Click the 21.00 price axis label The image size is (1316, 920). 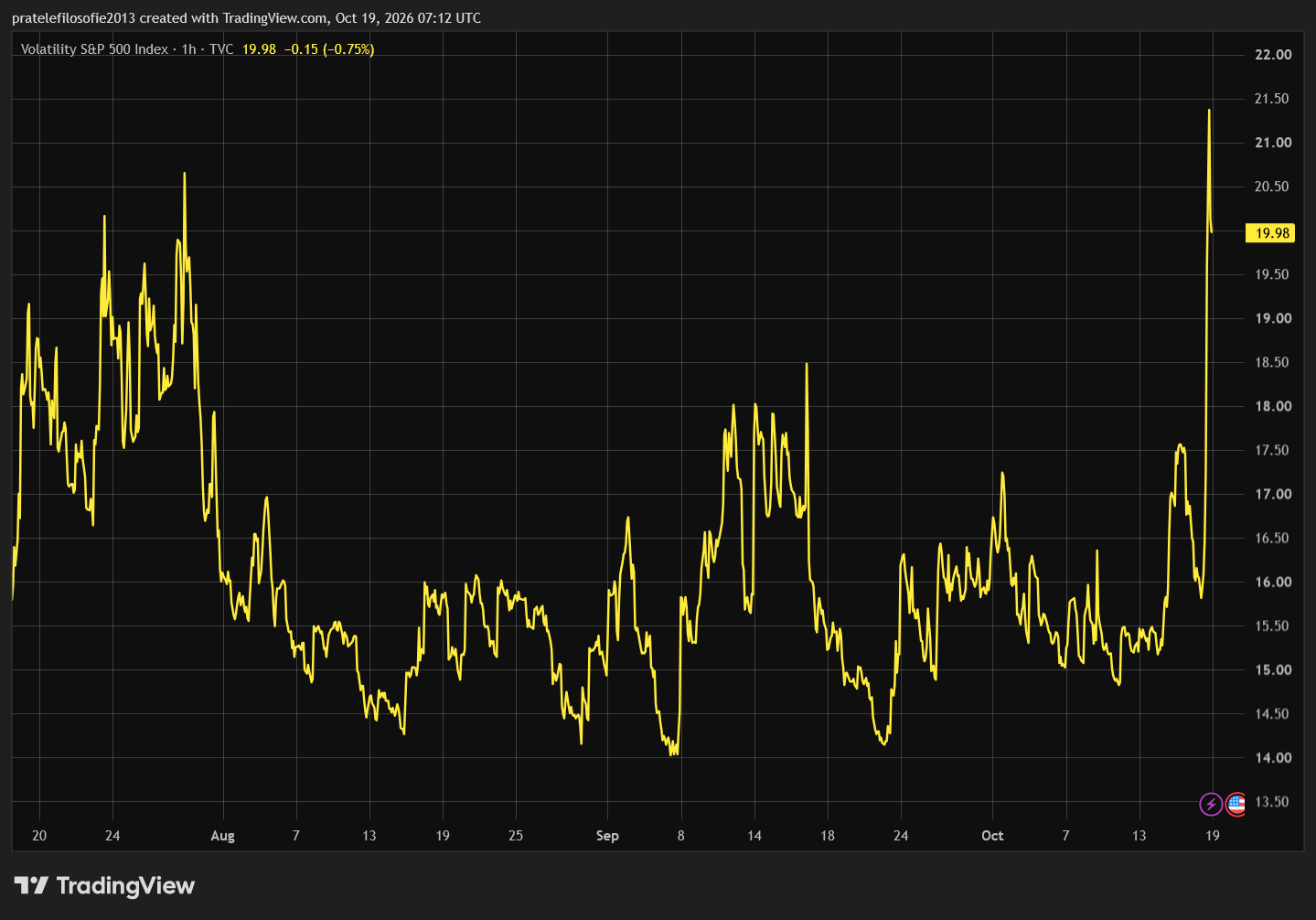(1273, 143)
